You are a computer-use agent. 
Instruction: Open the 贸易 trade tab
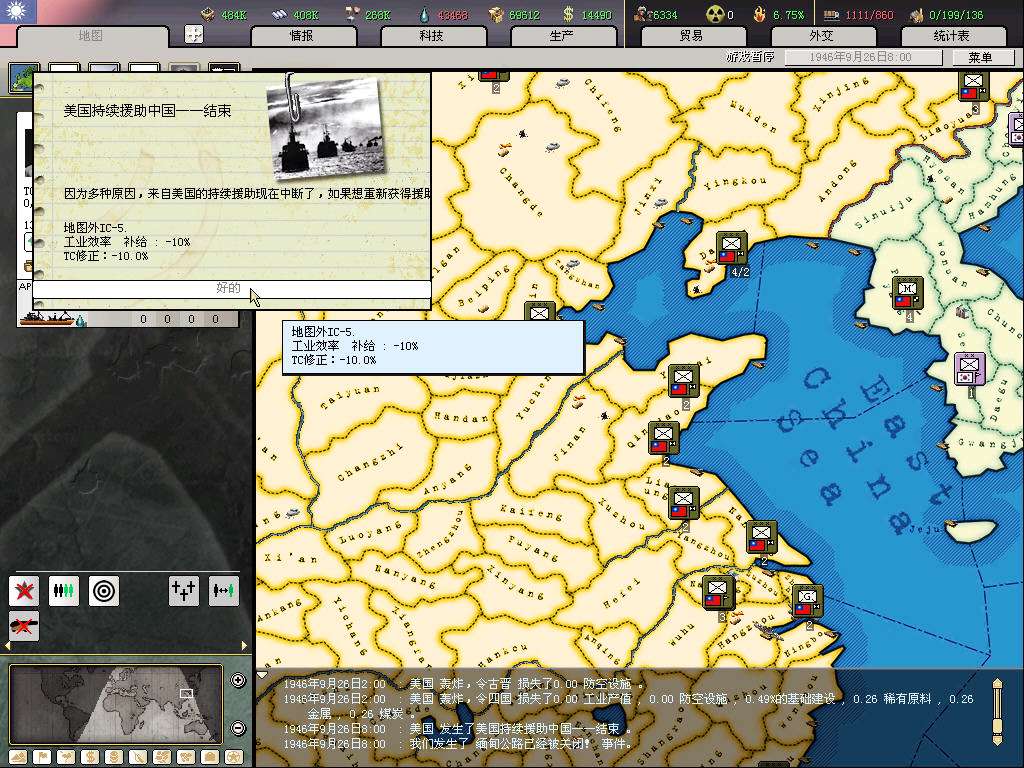(692, 36)
